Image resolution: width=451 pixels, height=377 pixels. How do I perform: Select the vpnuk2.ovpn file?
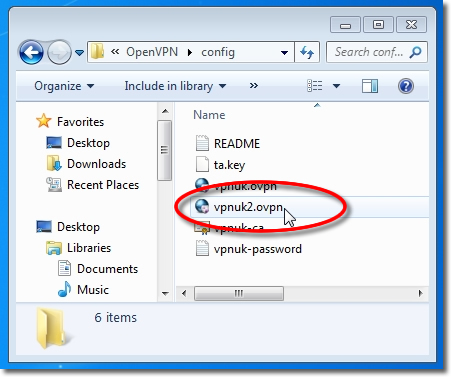[x=248, y=207]
